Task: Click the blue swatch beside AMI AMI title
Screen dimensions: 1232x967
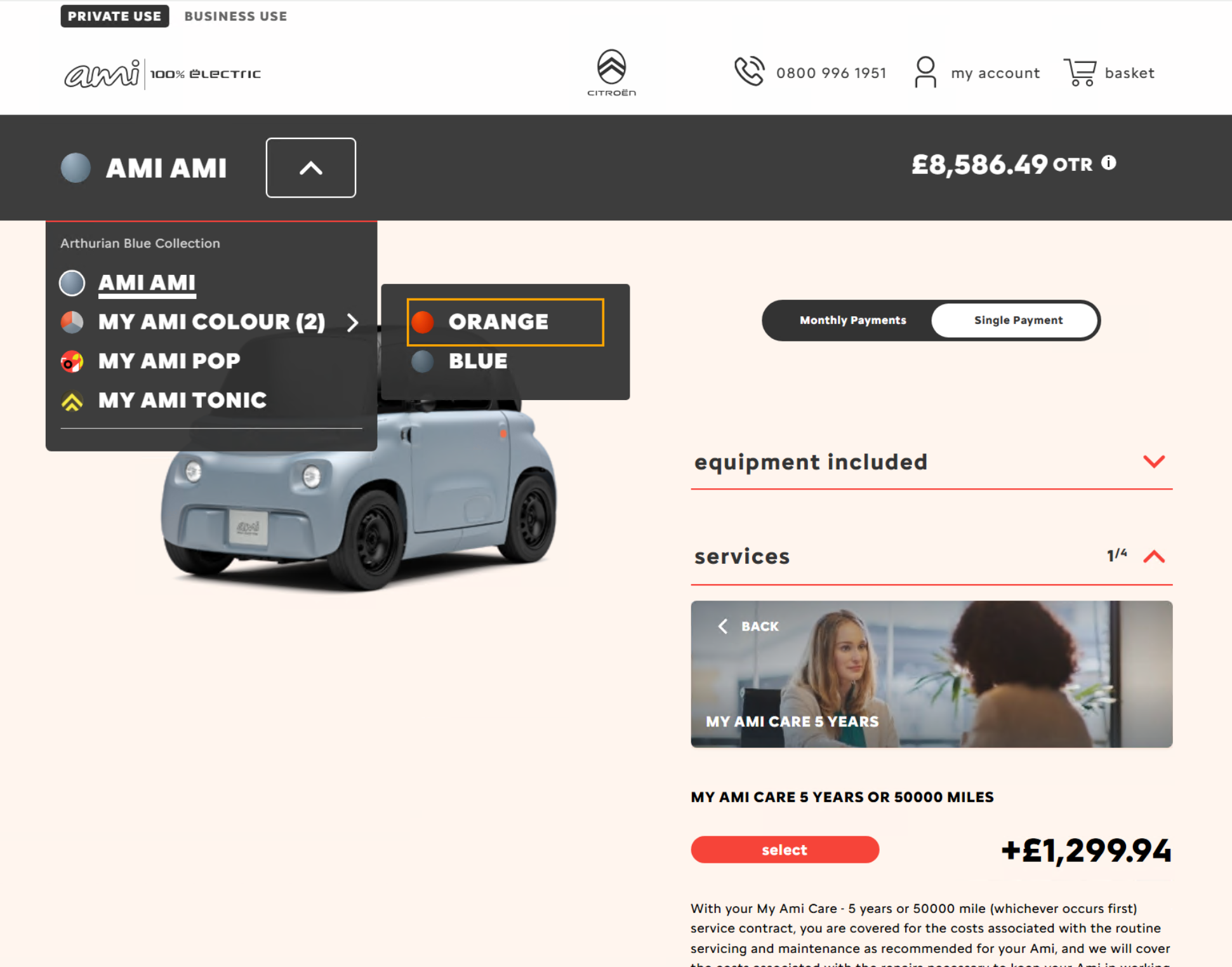Action: (x=76, y=168)
